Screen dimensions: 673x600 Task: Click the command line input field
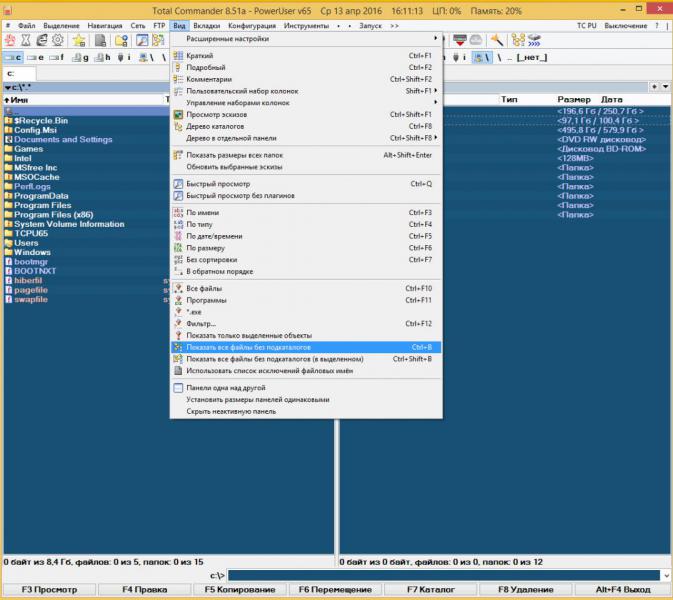pyautogui.click(x=444, y=576)
